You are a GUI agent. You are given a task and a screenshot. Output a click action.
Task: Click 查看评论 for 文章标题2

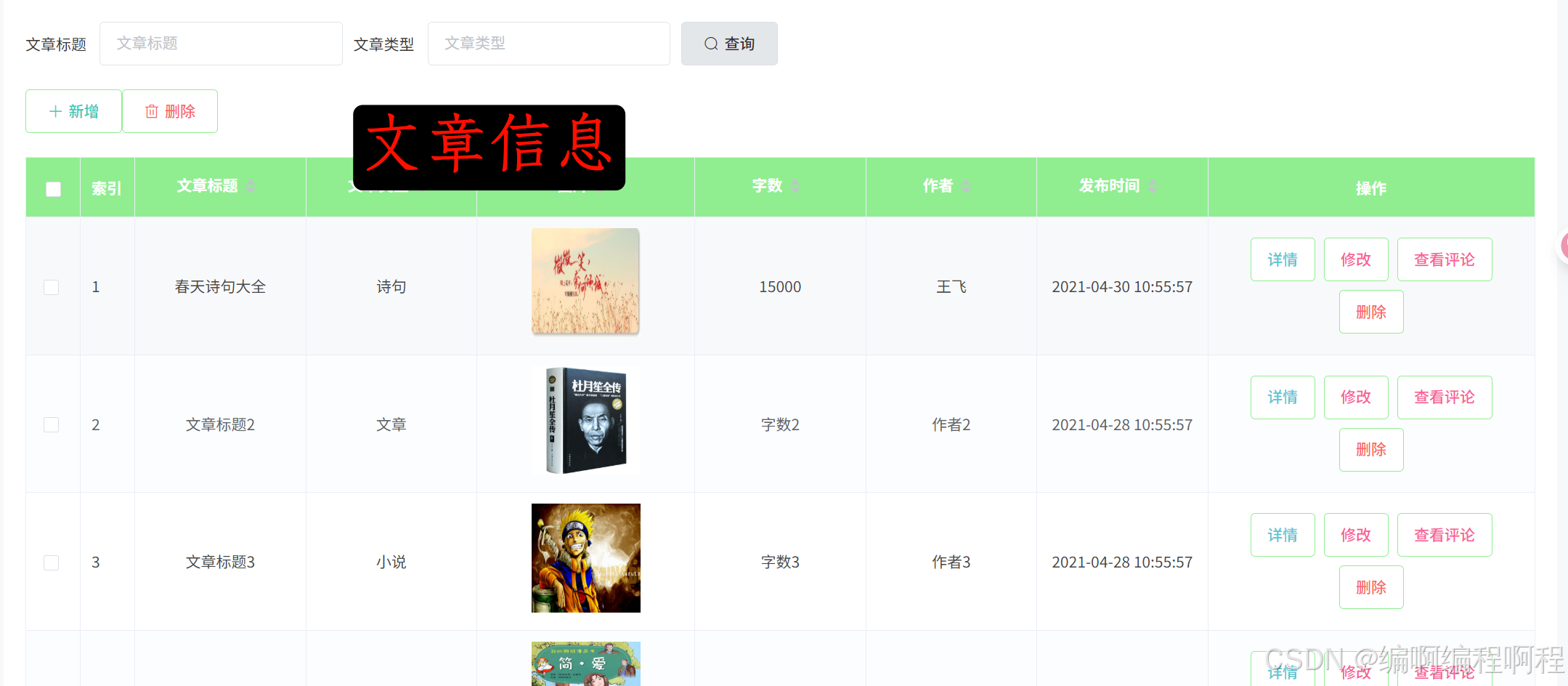(x=1445, y=398)
